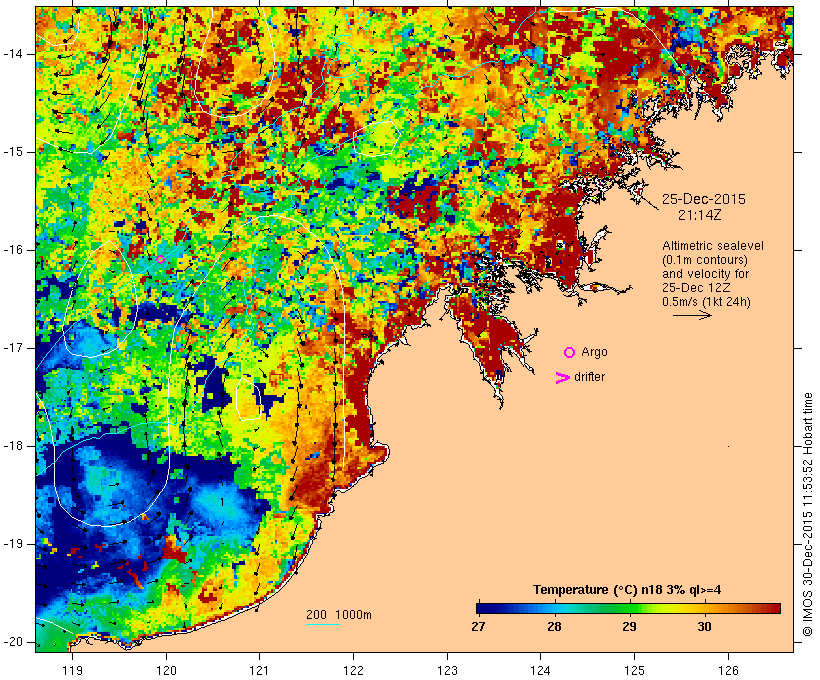Click the '(0.1m contours)' text
Image resolution: width=820 pixels, height=680 pixels.
point(705,260)
